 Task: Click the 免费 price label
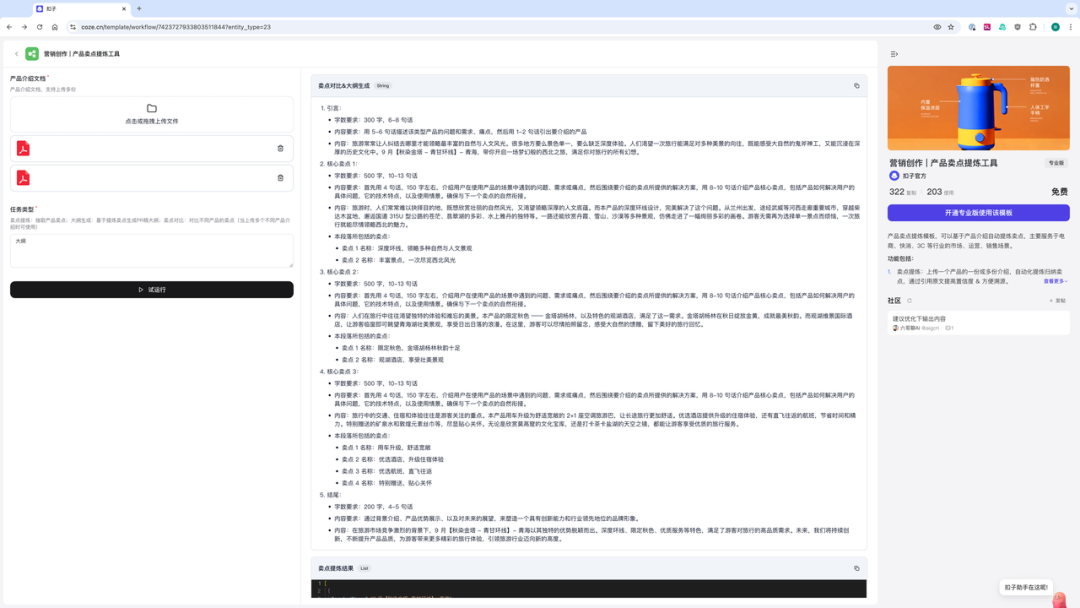point(1059,192)
